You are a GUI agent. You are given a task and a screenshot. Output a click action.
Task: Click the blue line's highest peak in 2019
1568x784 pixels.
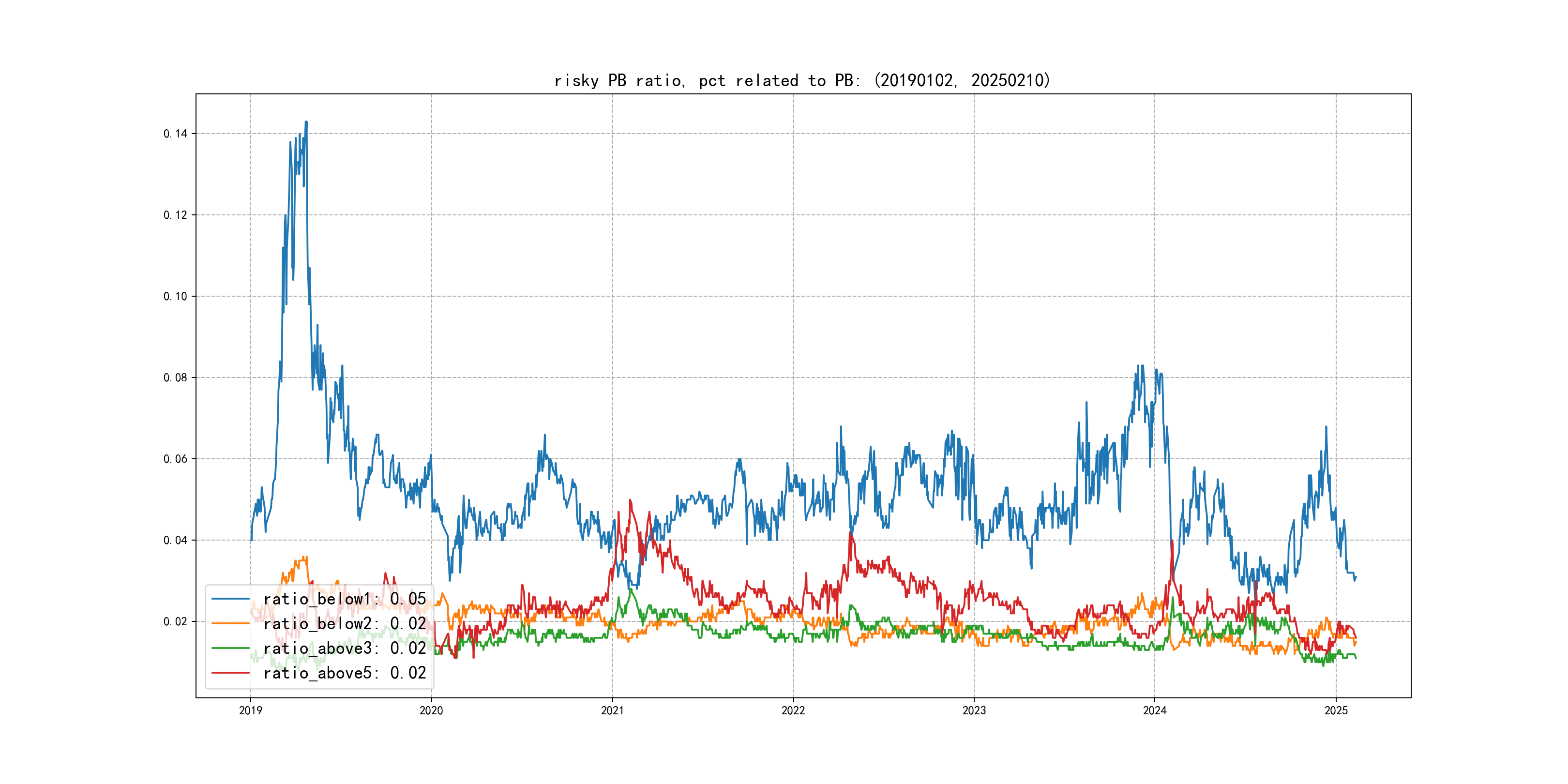click(306, 122)
